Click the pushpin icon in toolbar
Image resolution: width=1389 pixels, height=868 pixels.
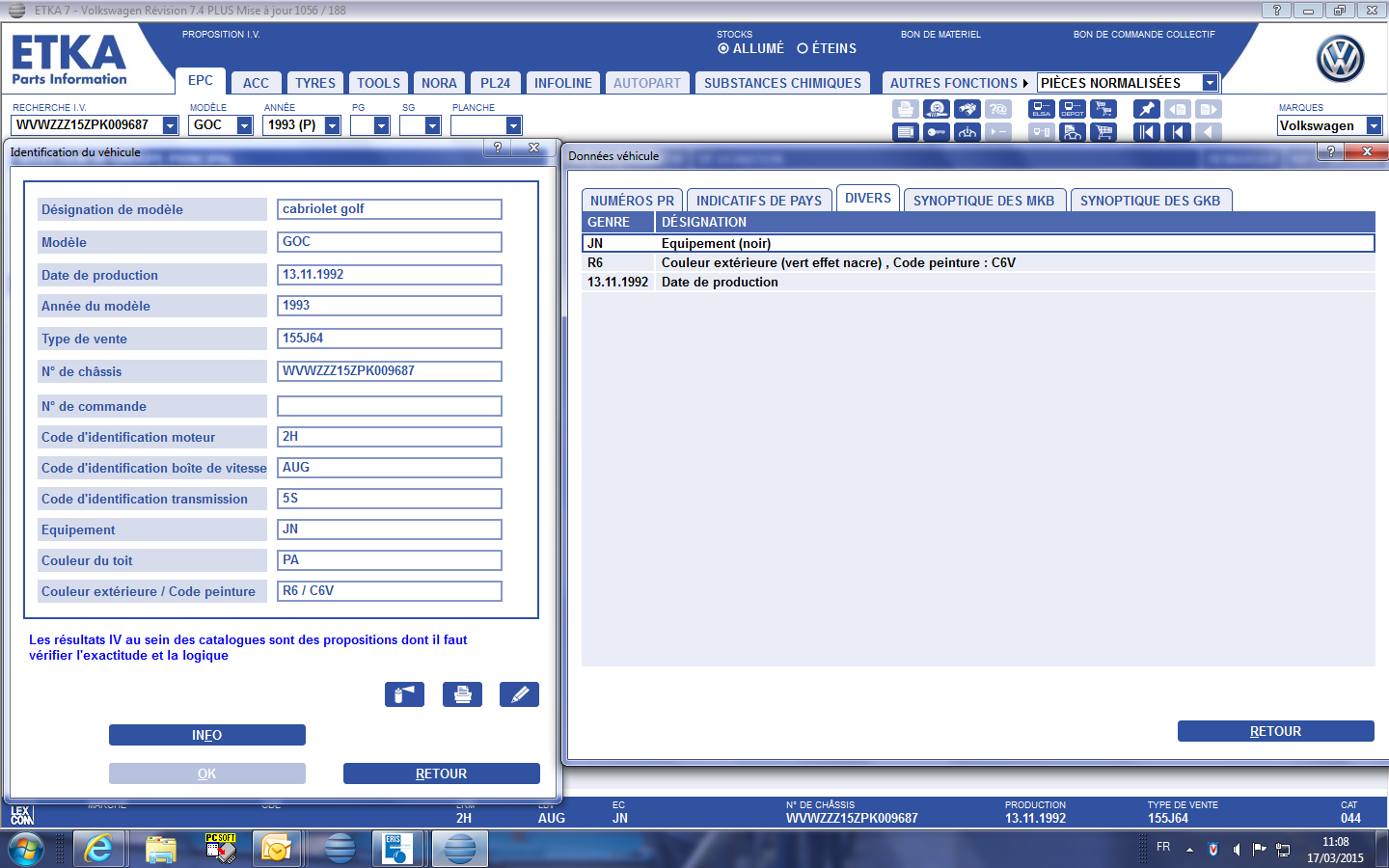click(x=1146, y=109)
